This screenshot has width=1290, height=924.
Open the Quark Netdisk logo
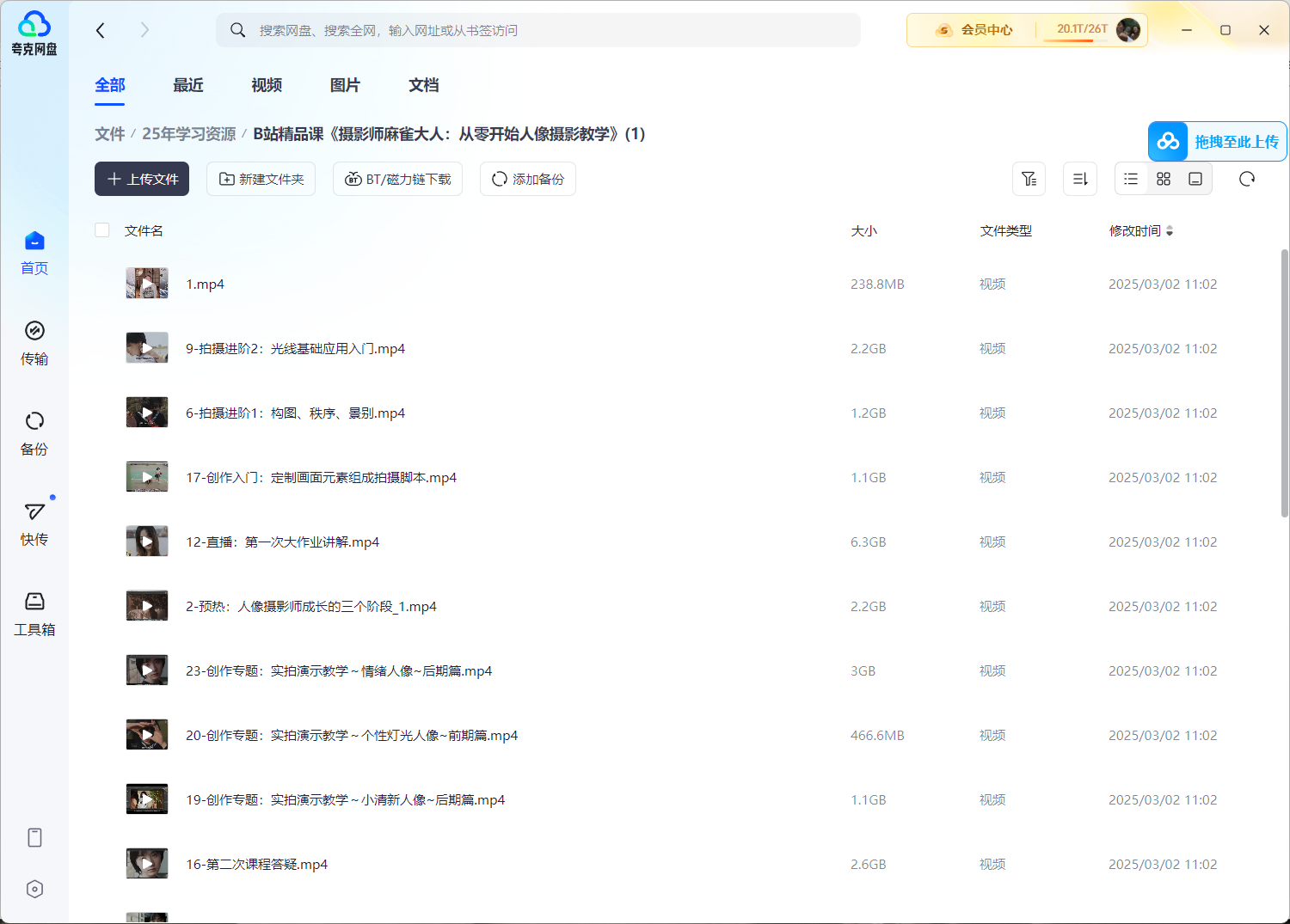[x=34, y=34]
